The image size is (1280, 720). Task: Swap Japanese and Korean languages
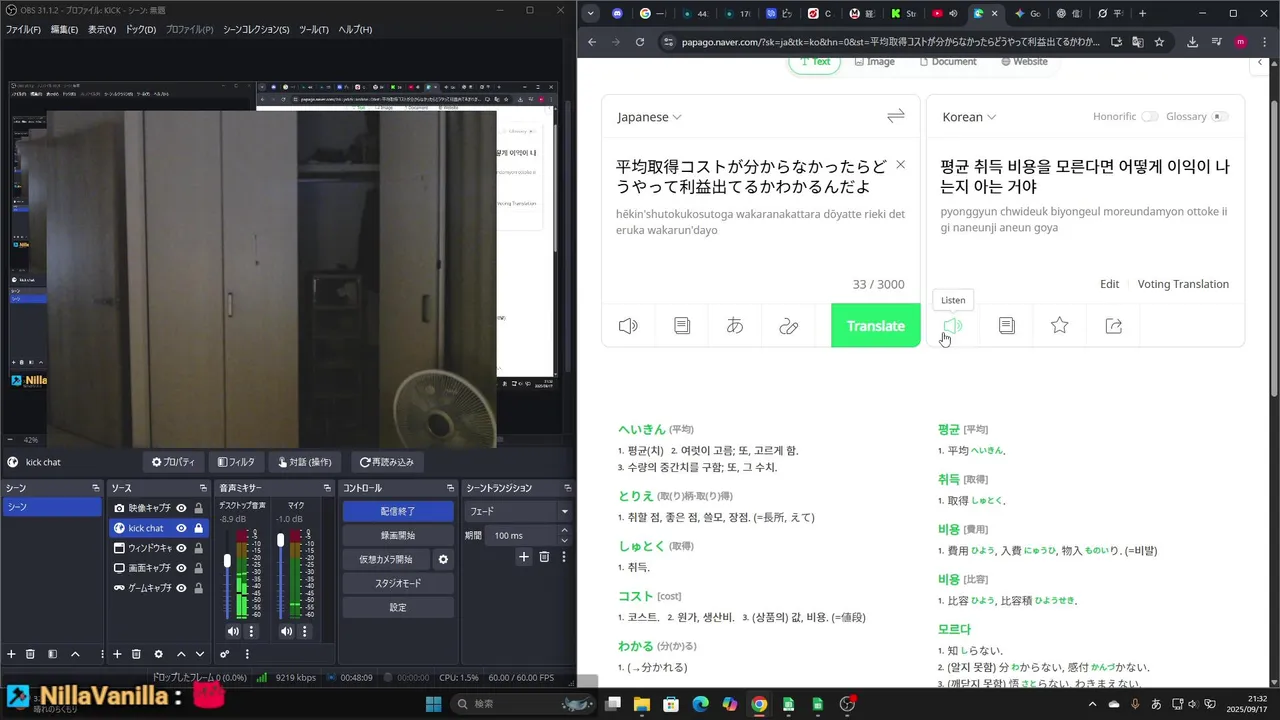coord(896,116)
